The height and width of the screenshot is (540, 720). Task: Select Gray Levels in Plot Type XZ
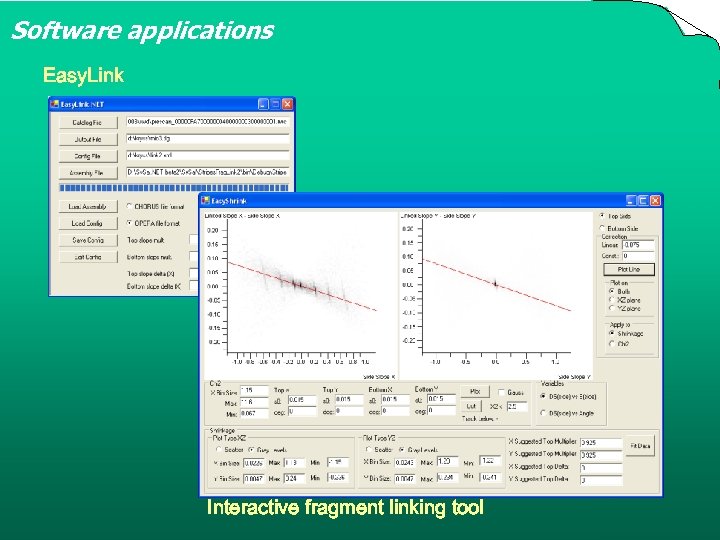[252, 450]
